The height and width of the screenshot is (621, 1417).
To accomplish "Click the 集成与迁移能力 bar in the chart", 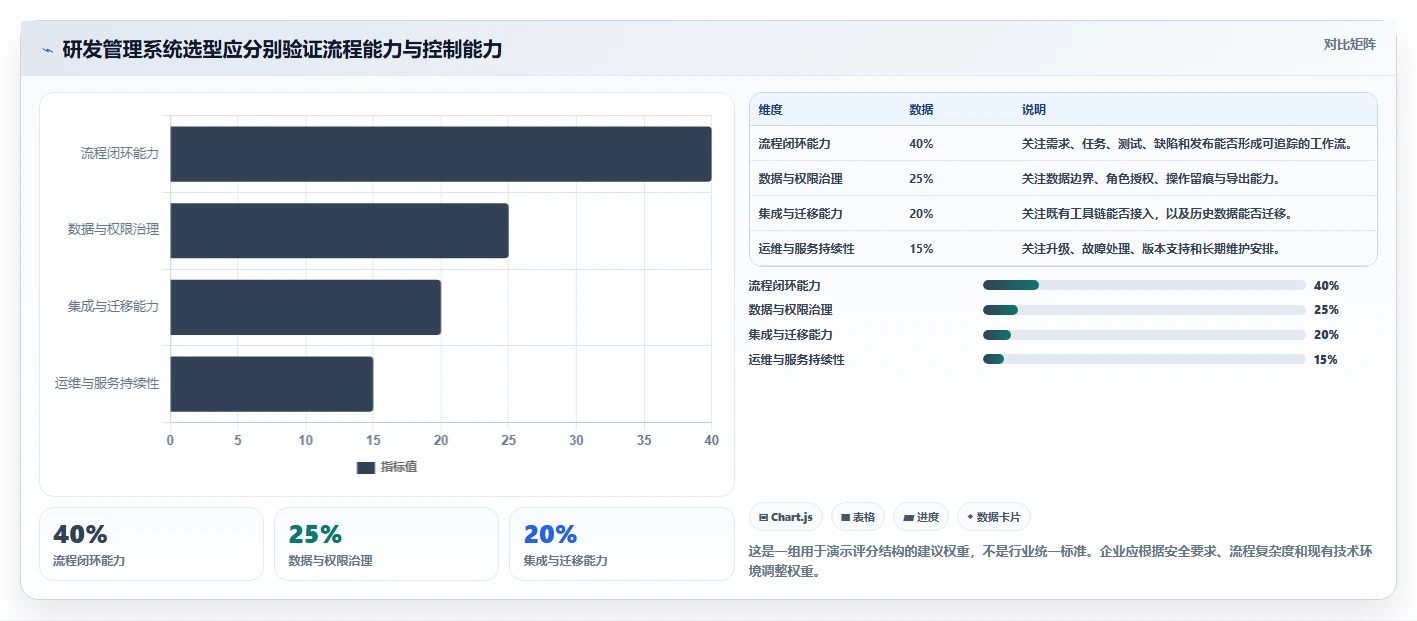I will pos(305,307).
